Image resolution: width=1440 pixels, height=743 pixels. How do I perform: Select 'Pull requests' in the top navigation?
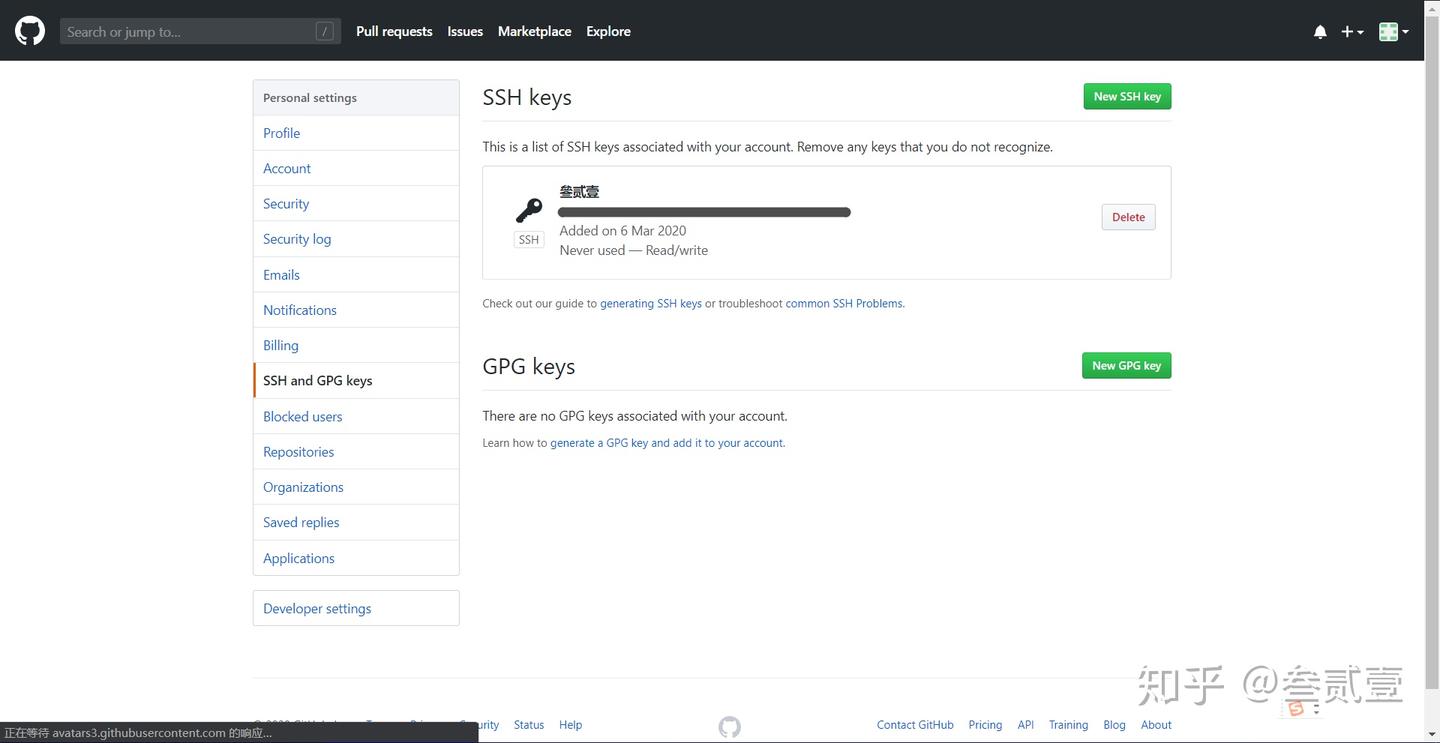393,31
